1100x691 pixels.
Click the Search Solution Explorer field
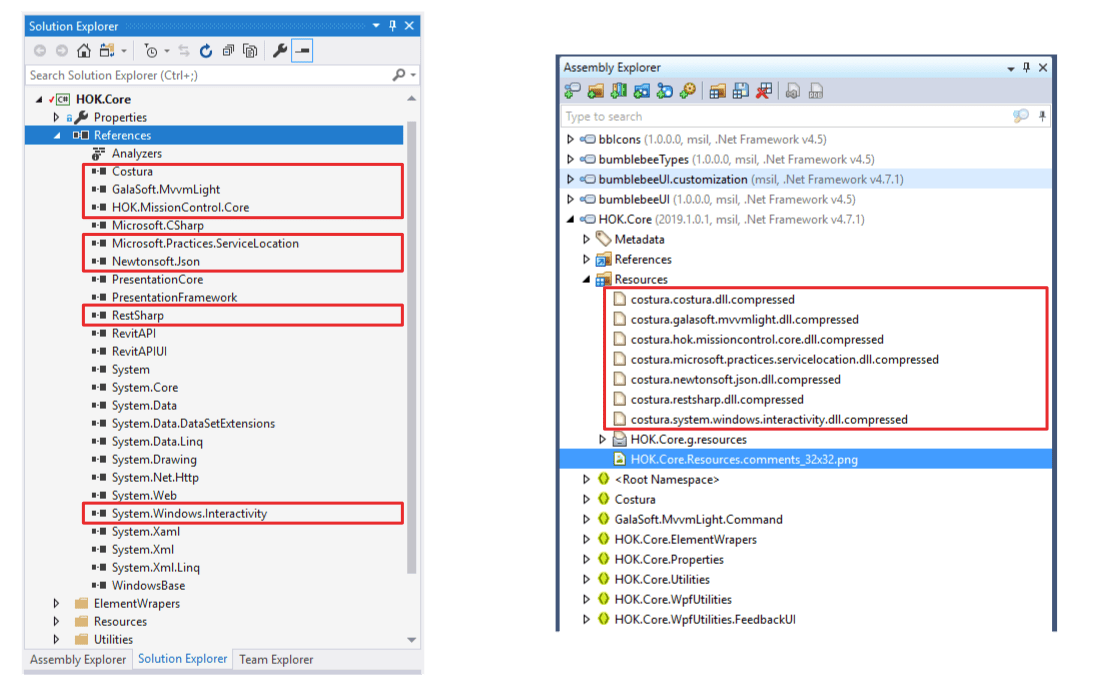[222, 75]
